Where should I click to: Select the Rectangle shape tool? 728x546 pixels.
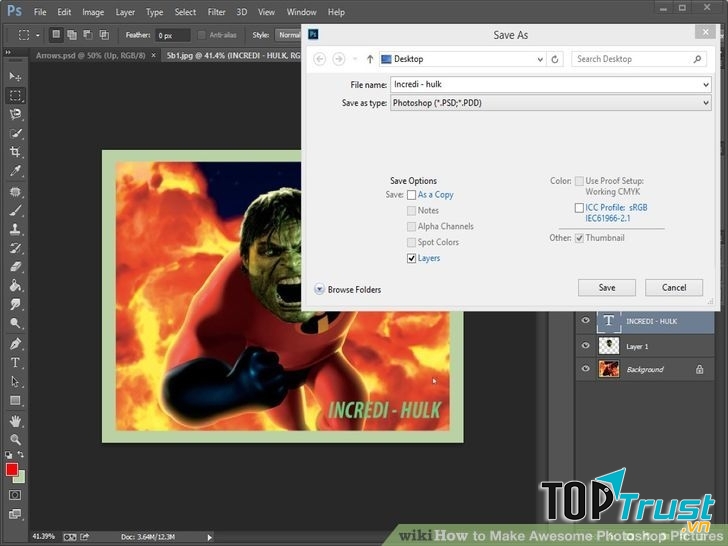(x=15, y=400)
